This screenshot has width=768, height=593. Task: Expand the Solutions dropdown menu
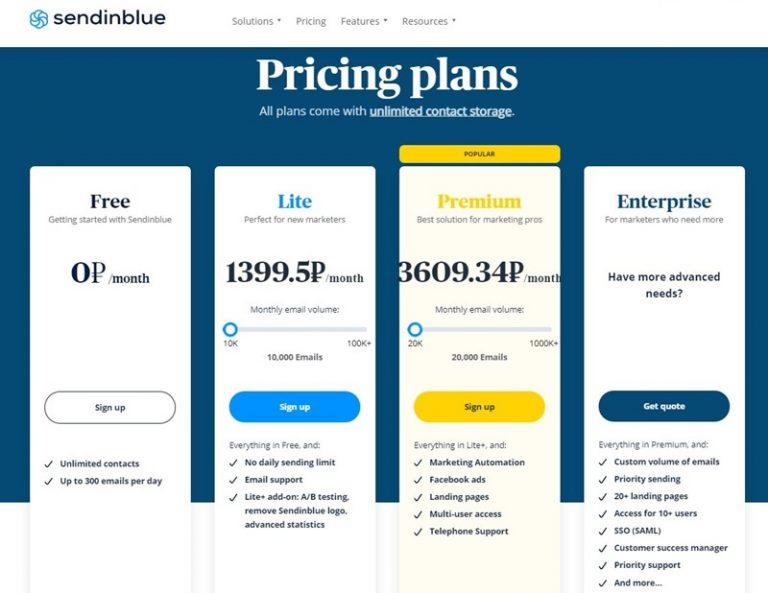256,21
